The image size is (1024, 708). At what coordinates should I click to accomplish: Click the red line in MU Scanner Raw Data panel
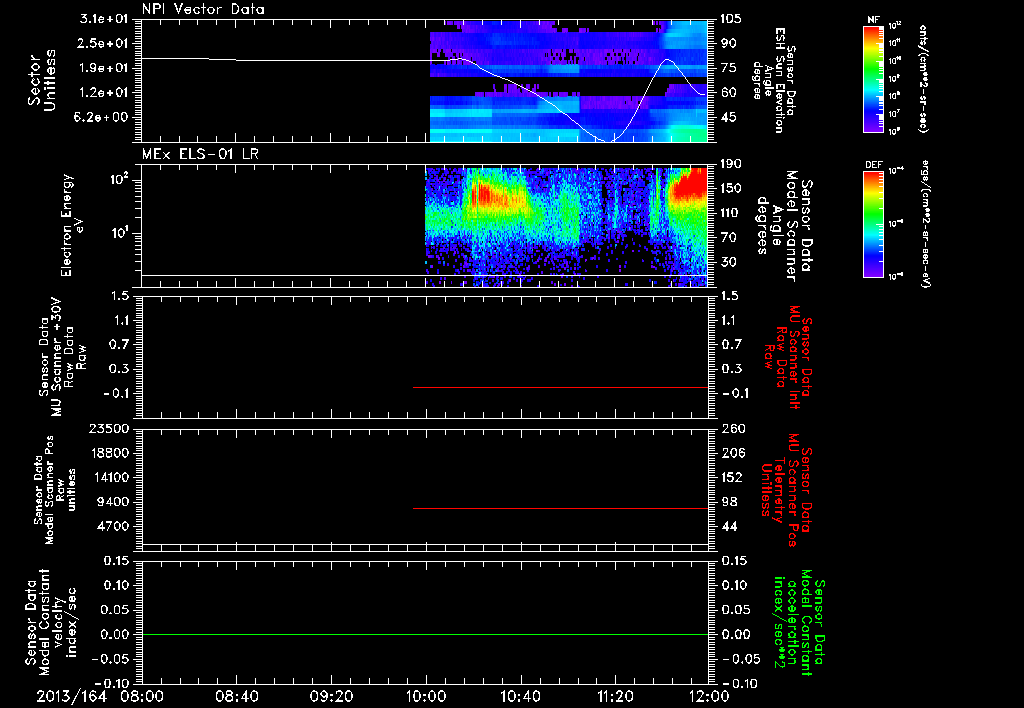560,387
